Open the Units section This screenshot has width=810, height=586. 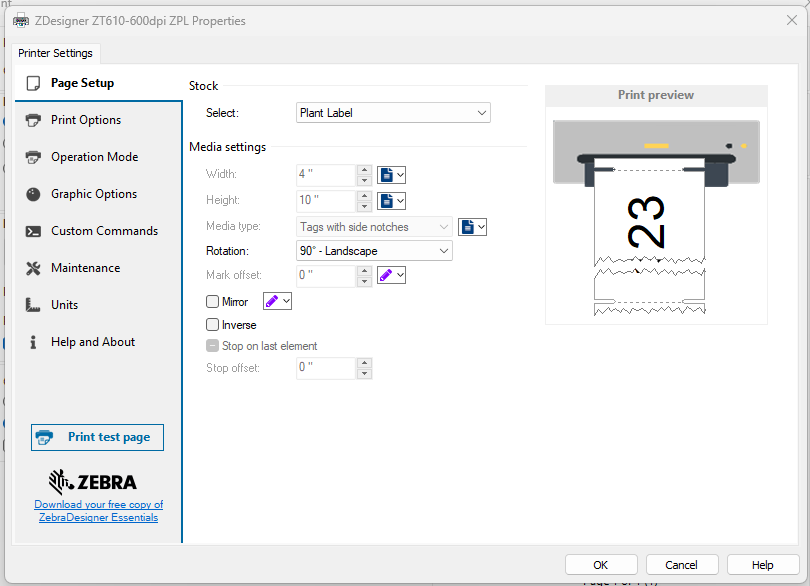point(98,305)
